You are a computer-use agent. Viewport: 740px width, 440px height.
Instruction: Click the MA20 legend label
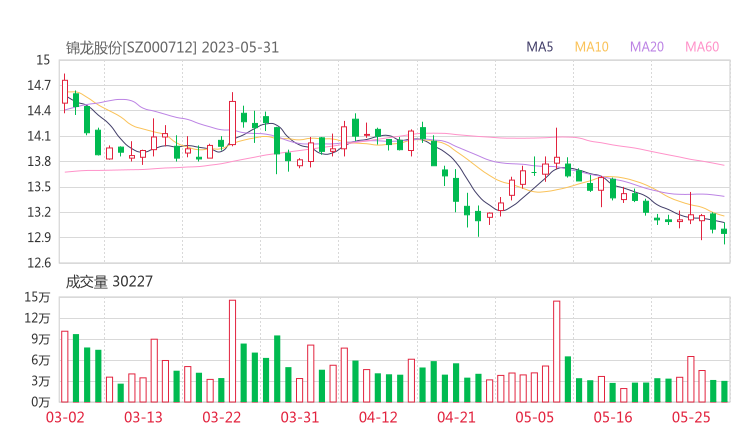pos(647,47)
